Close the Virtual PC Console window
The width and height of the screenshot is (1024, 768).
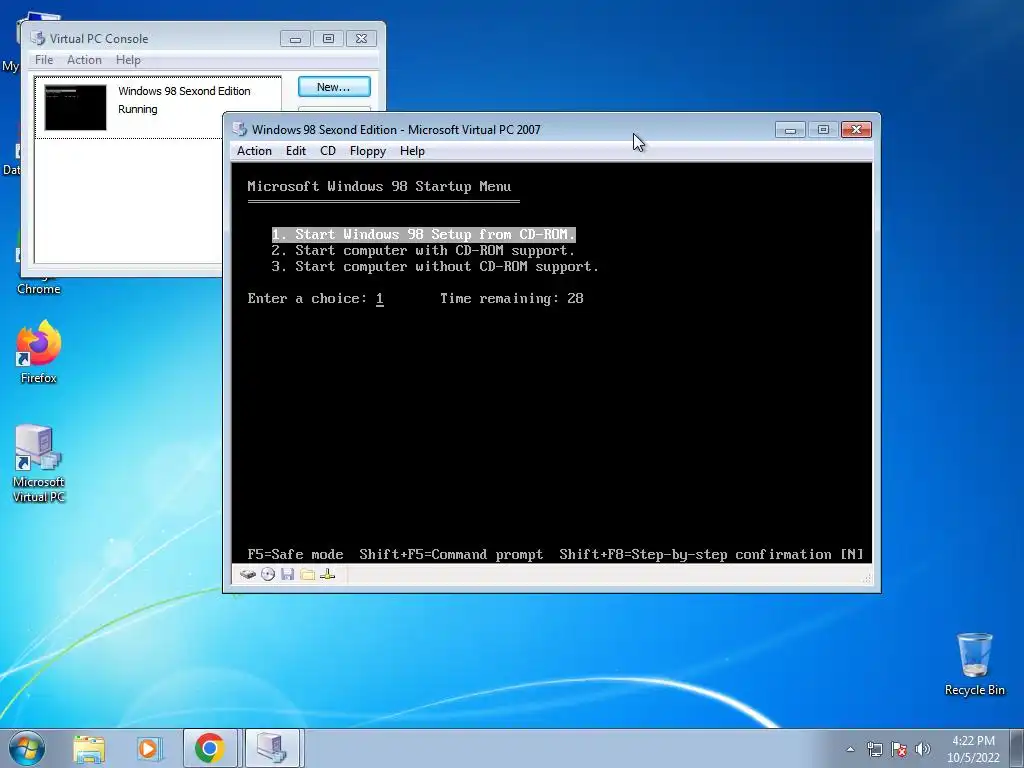coord(361,39)
